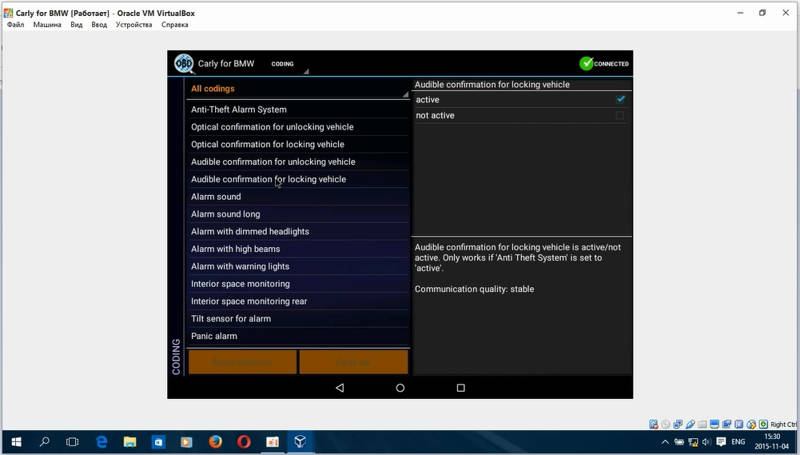Enable the 'not active' checkbox
800x455 pixels.
click(x=620, y=116)
